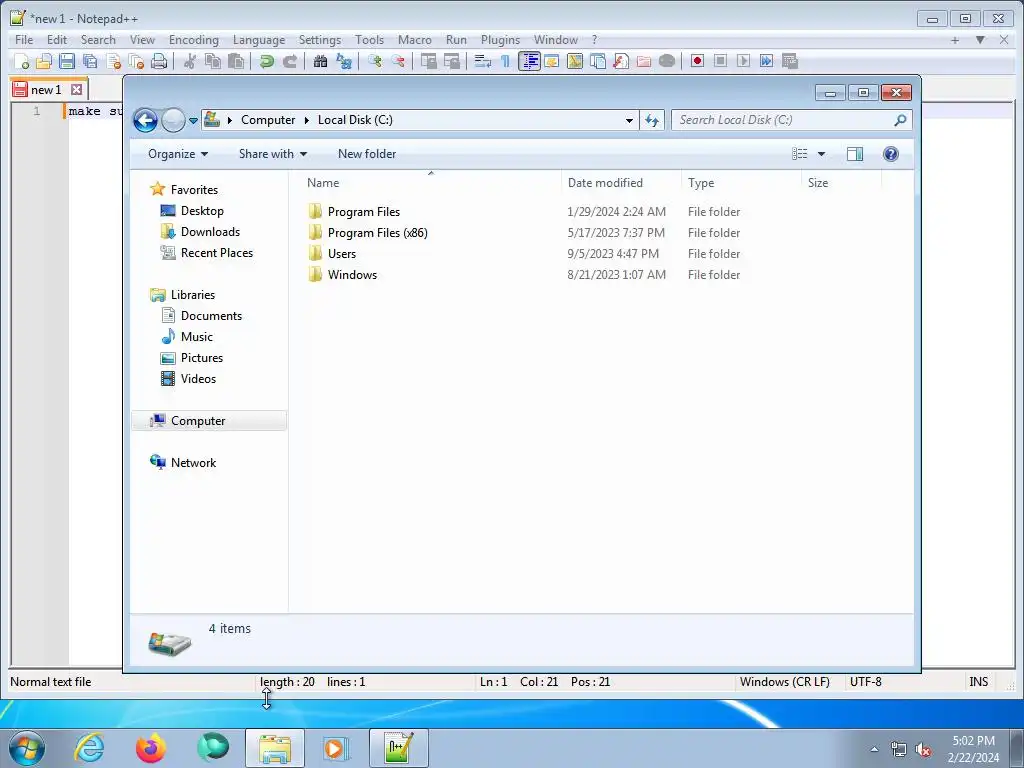Open the Search menu in Notepad++
1024x768 pixels.
click(x=98, y=40)
